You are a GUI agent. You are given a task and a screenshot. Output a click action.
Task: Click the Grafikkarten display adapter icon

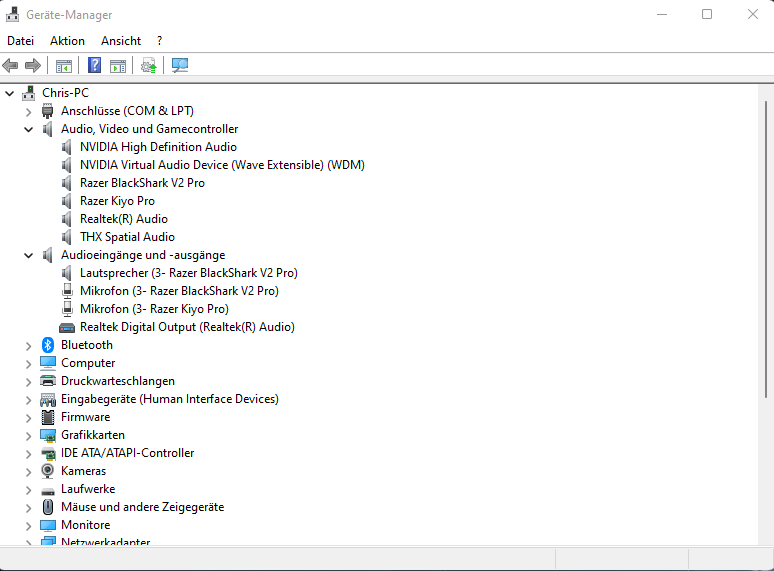coord(48,435)
